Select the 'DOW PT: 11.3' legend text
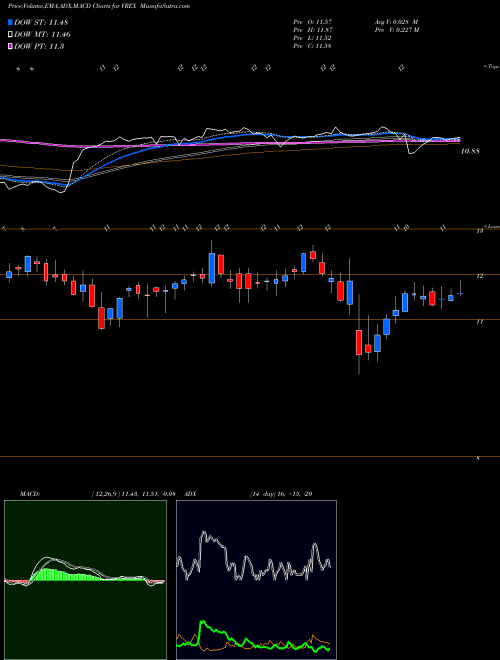The image size is (500, 660). click(39, 46)
